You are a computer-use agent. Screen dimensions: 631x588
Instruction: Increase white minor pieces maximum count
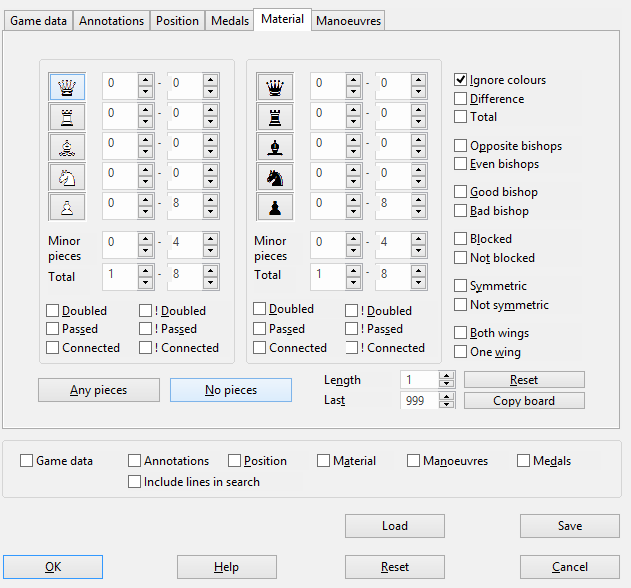pos(210,239)
